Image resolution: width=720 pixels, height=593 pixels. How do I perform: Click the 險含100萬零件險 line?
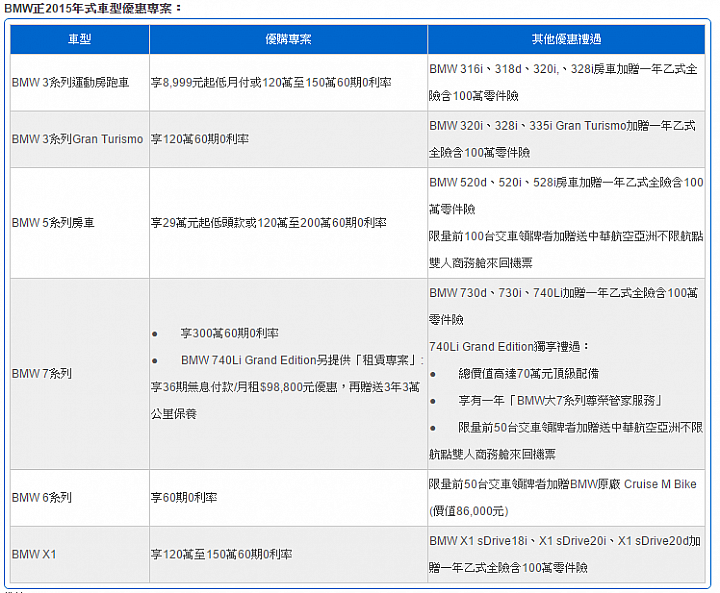(x=473, y=96)
